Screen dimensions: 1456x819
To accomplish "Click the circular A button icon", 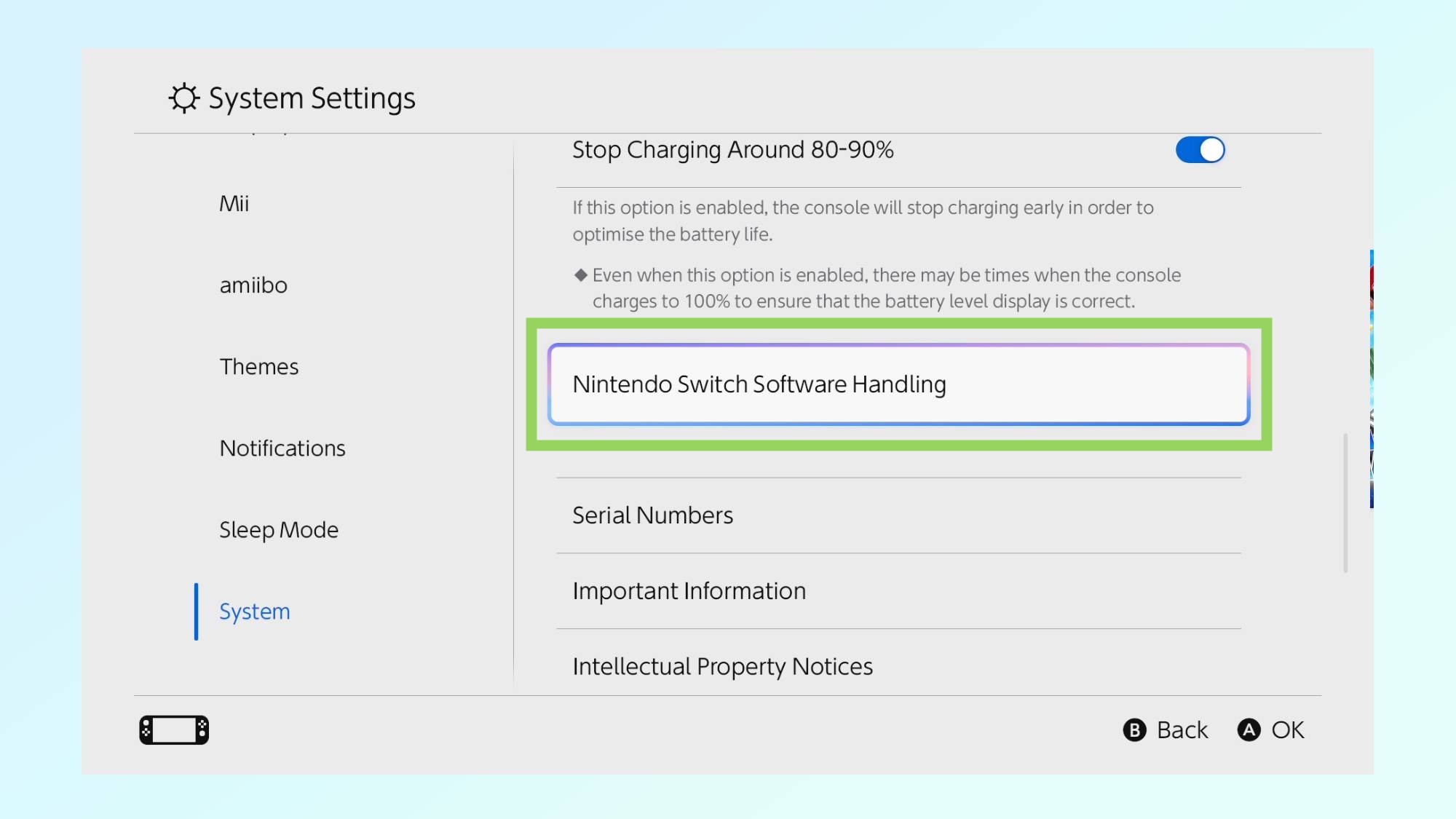I will coord(1249,729).
